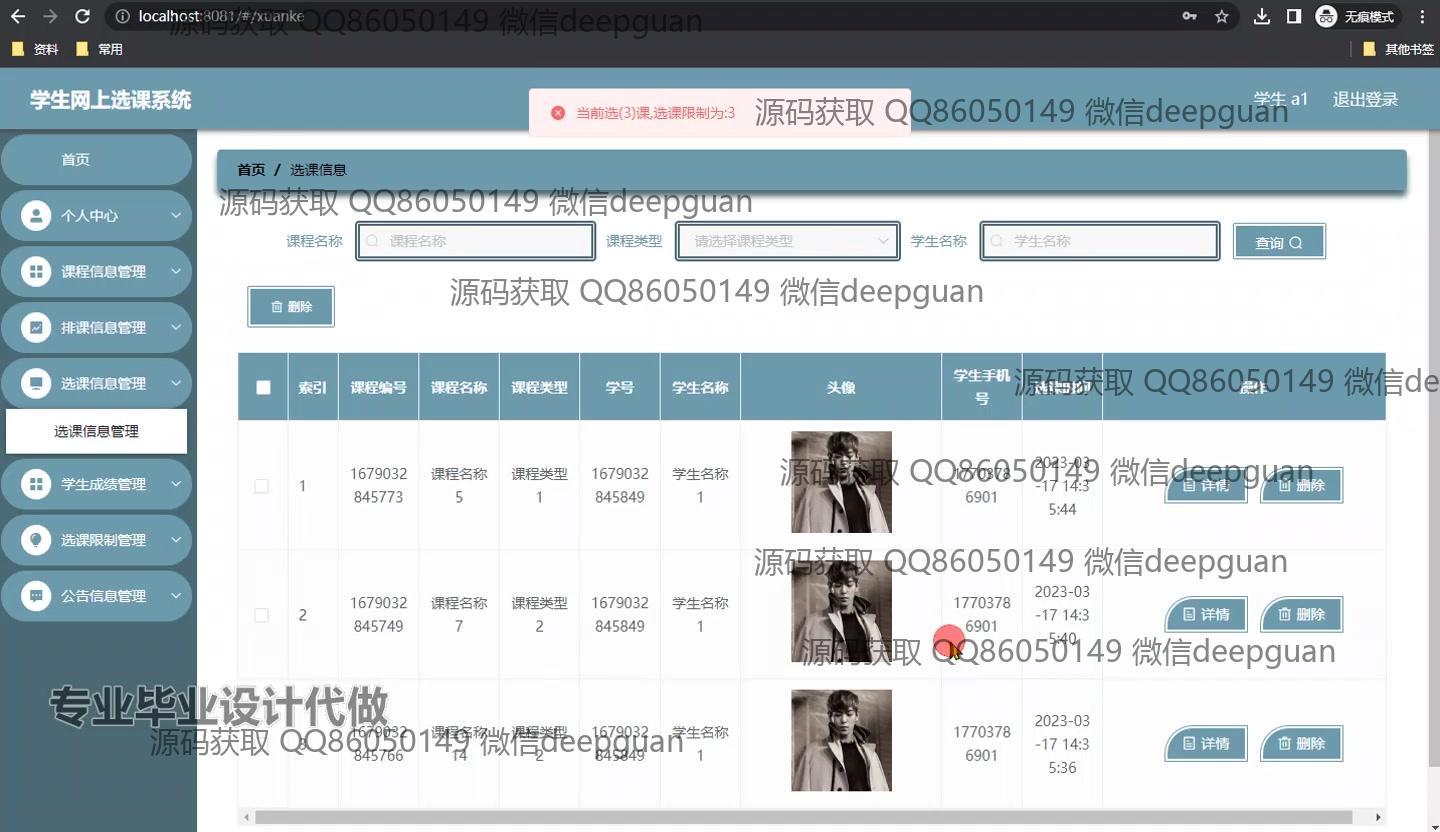Expand 选课限制管理 using its chevron
Image resolution: width=1440 pixels, height=832 pixels.
point(175,540)
